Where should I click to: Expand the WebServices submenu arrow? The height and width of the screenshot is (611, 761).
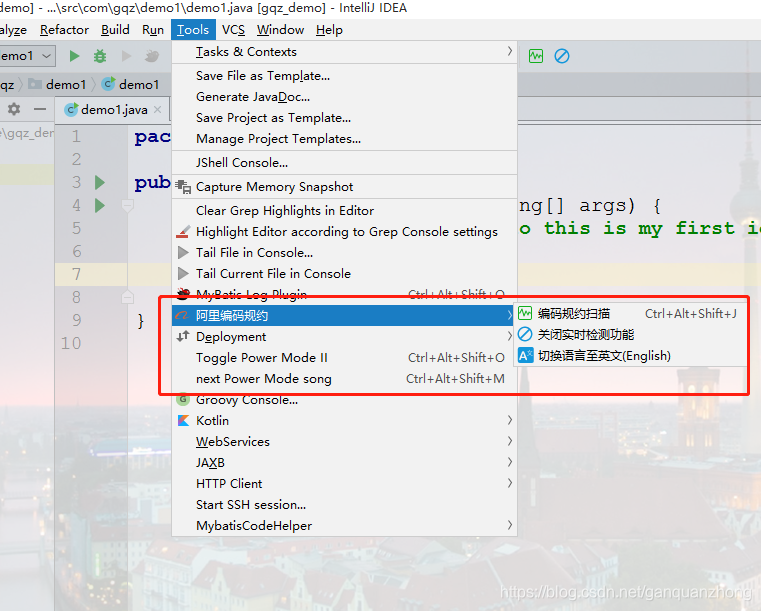tap(509, 441)
